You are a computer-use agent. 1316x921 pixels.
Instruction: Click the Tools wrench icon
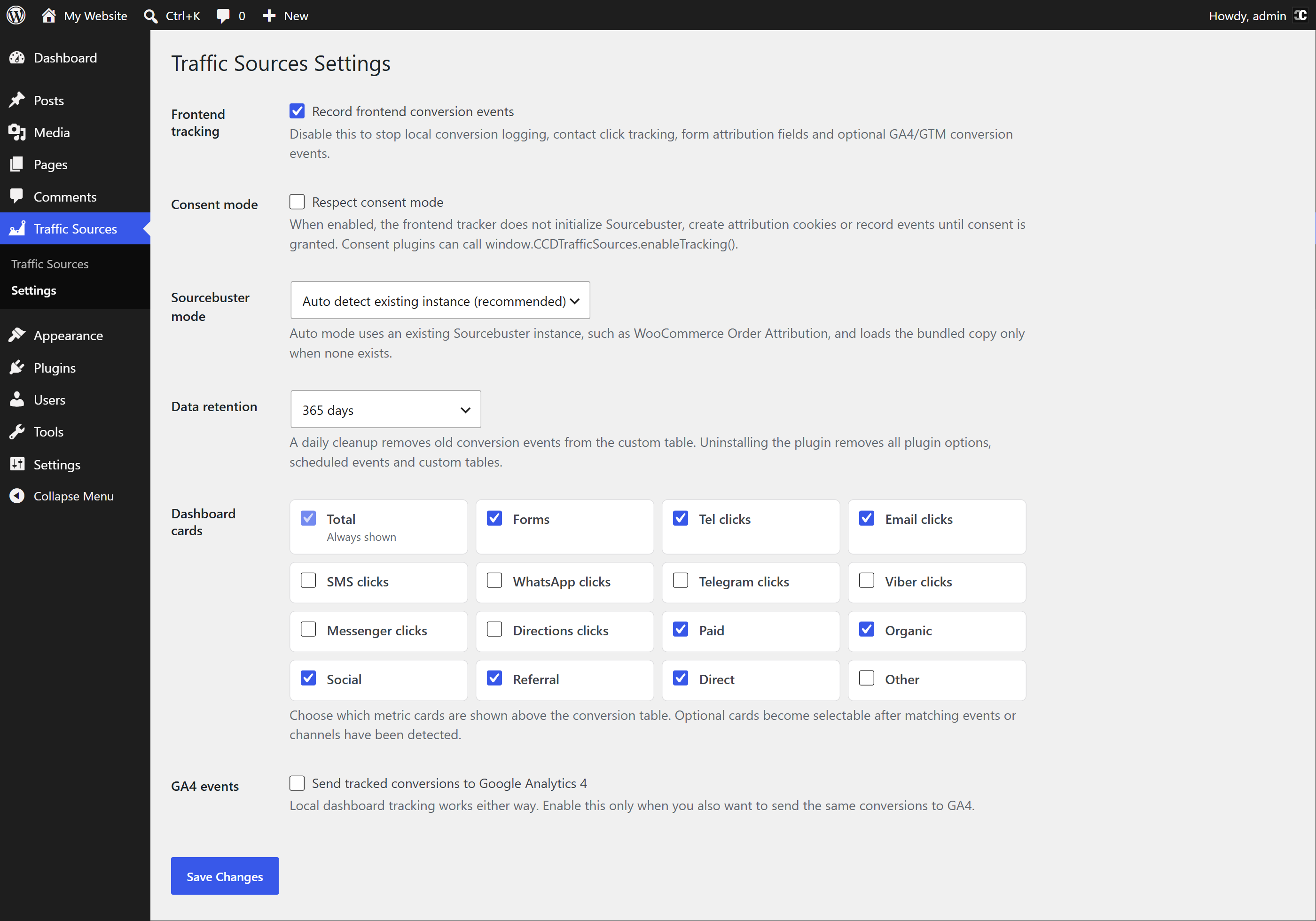(17, 431)
